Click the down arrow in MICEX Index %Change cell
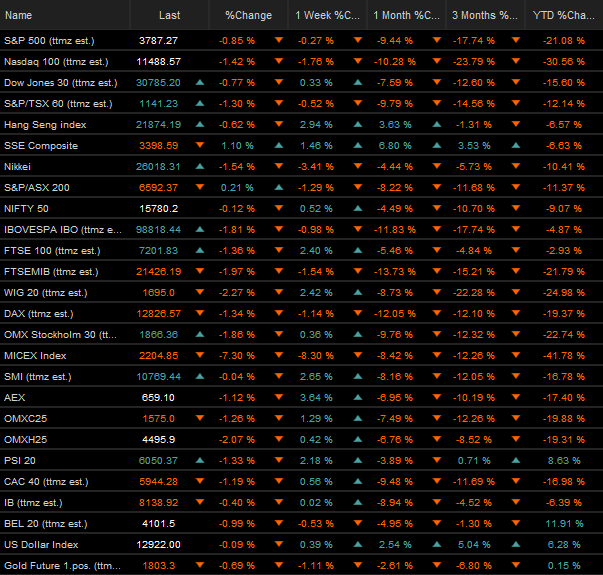Screen dimensions: 603x575 (277, 355)
